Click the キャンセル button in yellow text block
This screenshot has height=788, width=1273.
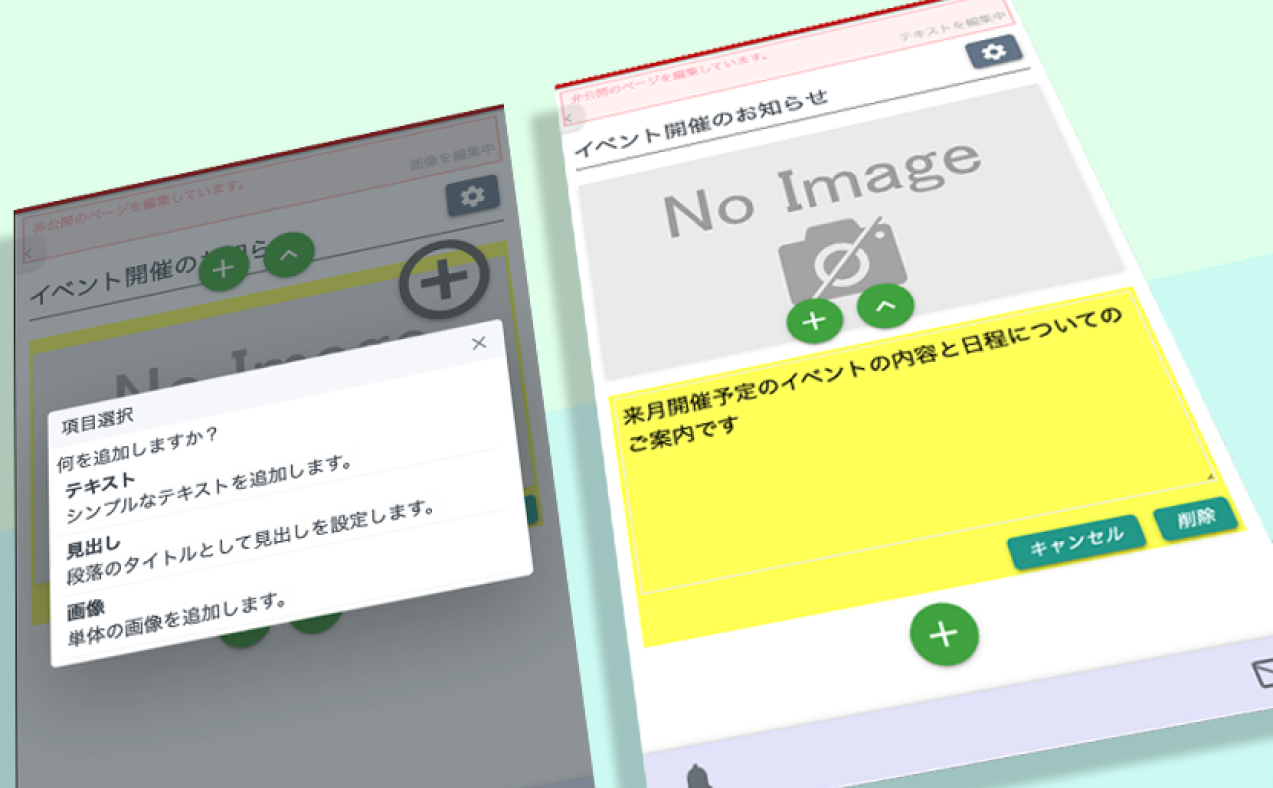1076,541
